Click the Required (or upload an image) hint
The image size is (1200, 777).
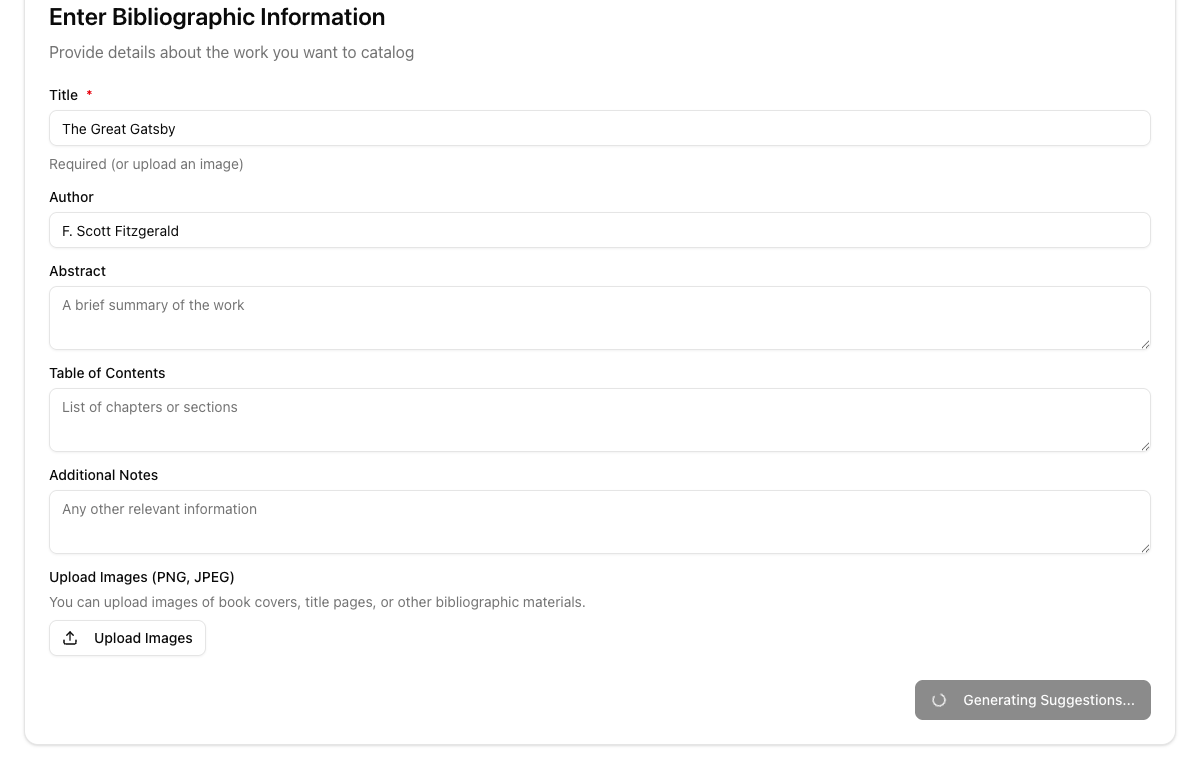pos(146,164)
